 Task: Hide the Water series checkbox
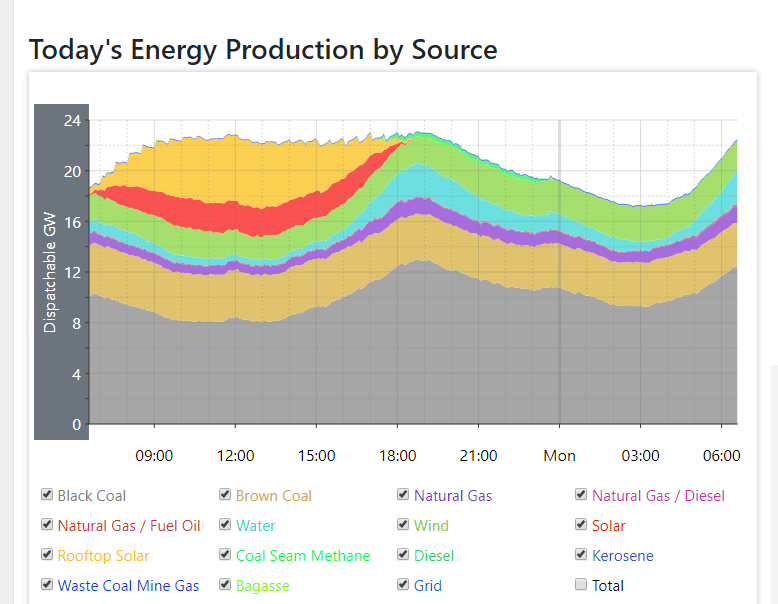[225, 525]
